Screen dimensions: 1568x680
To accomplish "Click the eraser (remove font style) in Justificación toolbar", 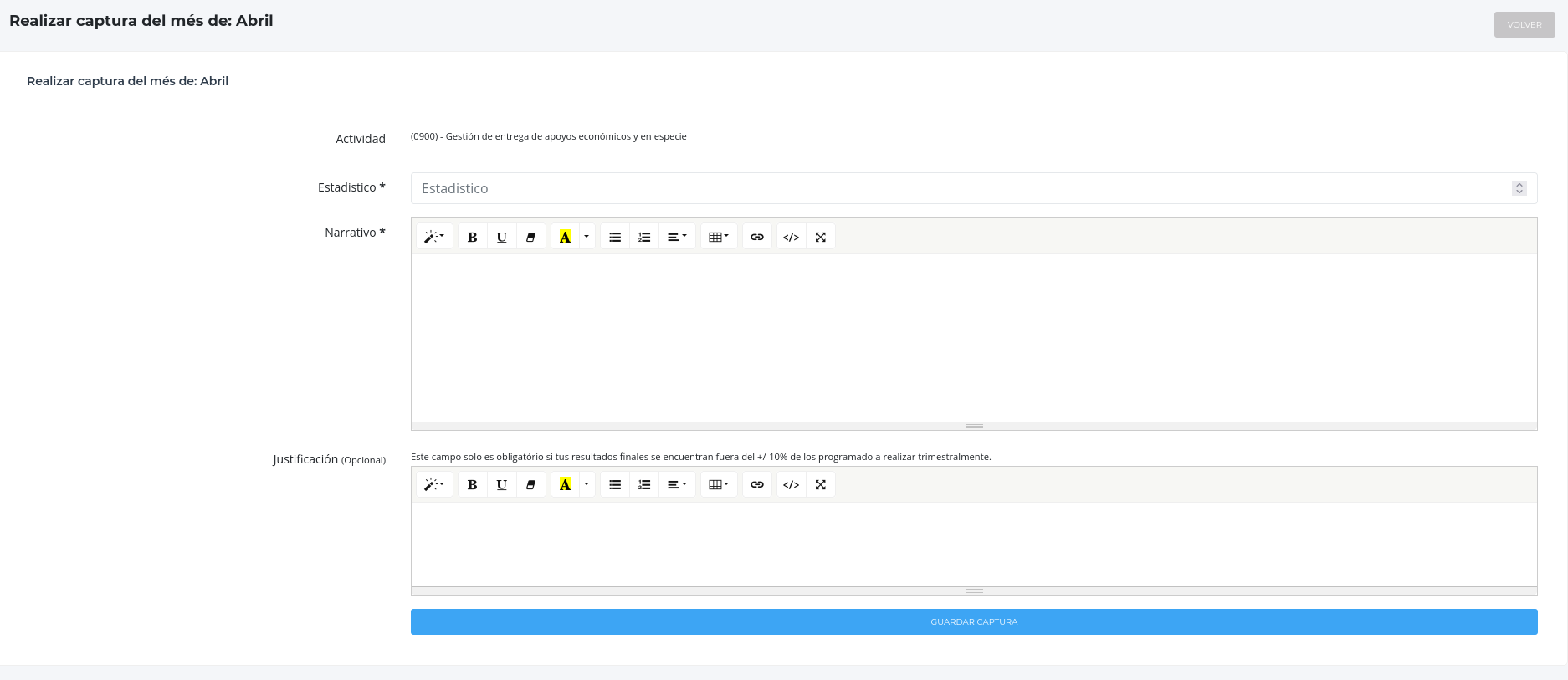I will [530, 484].
